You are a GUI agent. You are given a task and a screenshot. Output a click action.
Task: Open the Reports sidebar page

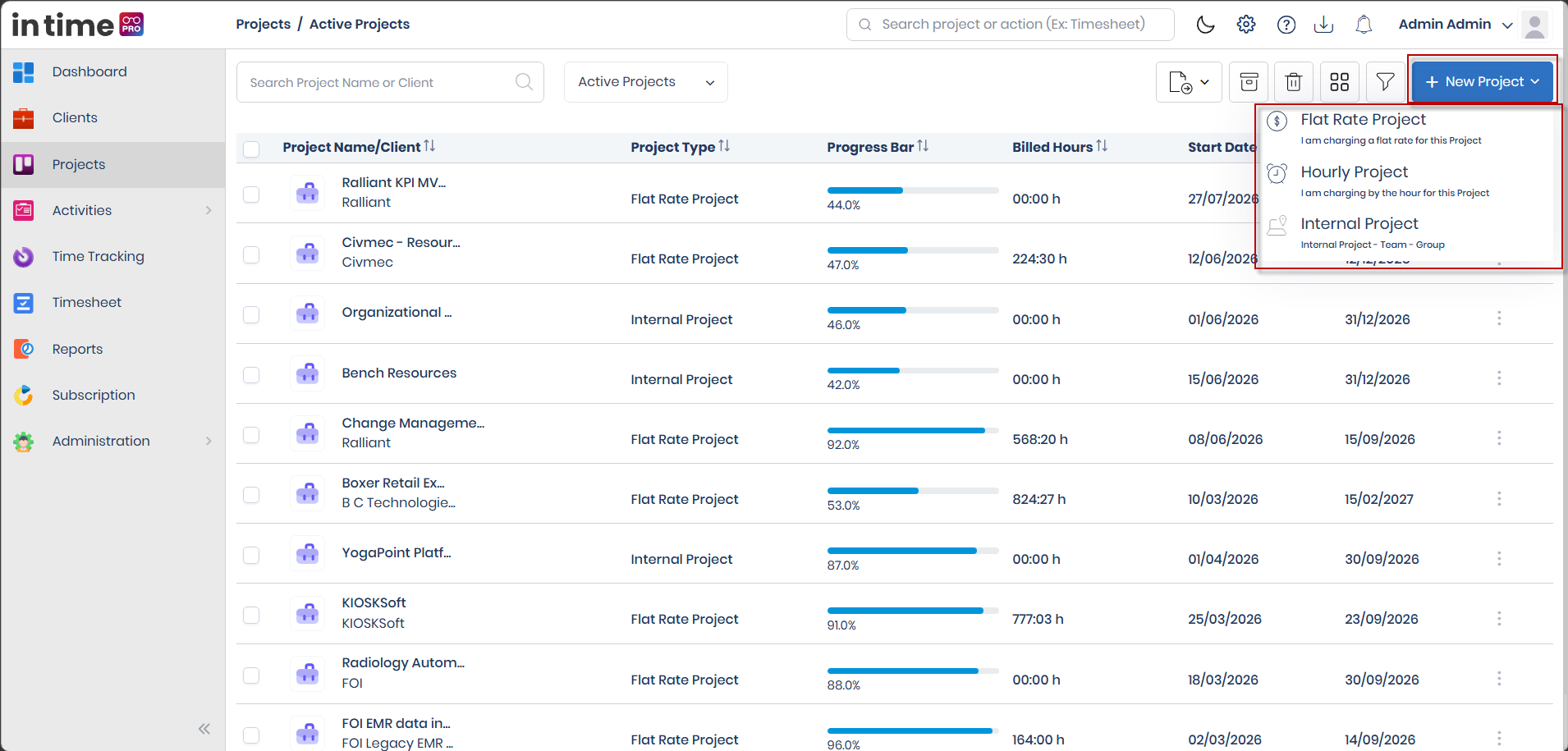(x=113, y=349)
